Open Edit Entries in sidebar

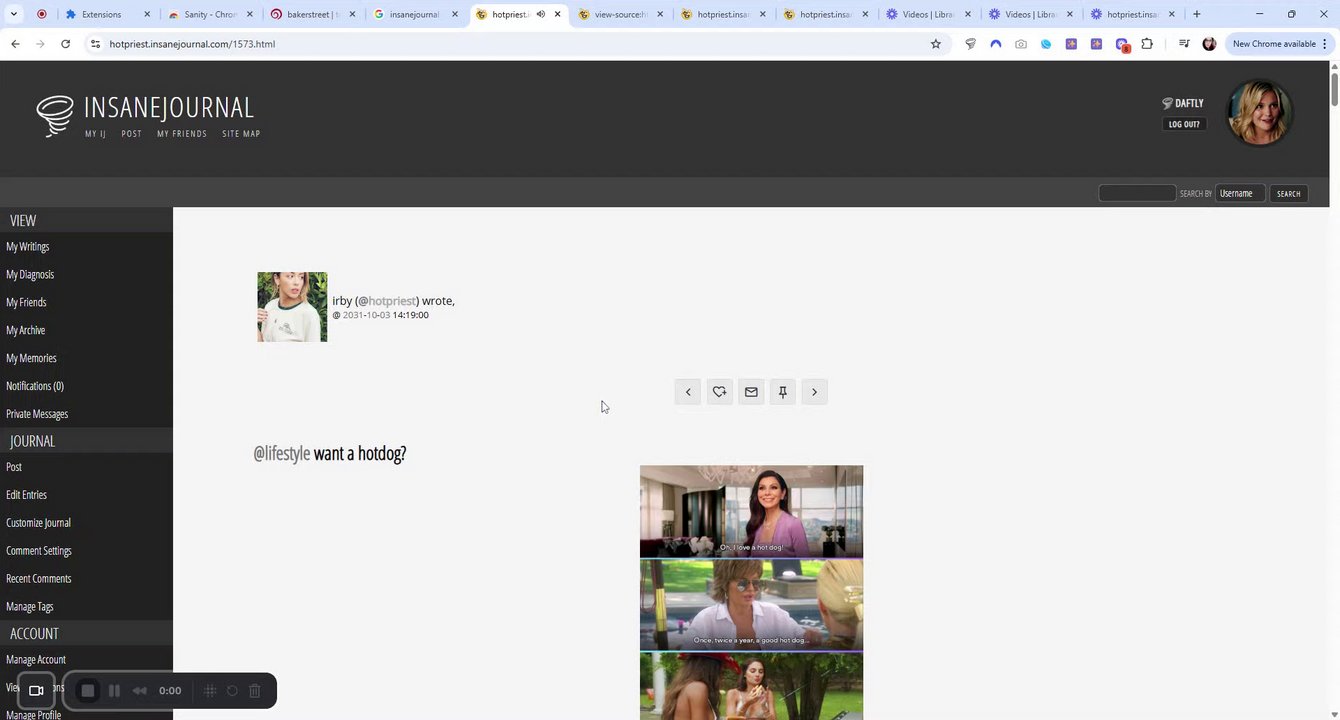(x=26, y=495)
